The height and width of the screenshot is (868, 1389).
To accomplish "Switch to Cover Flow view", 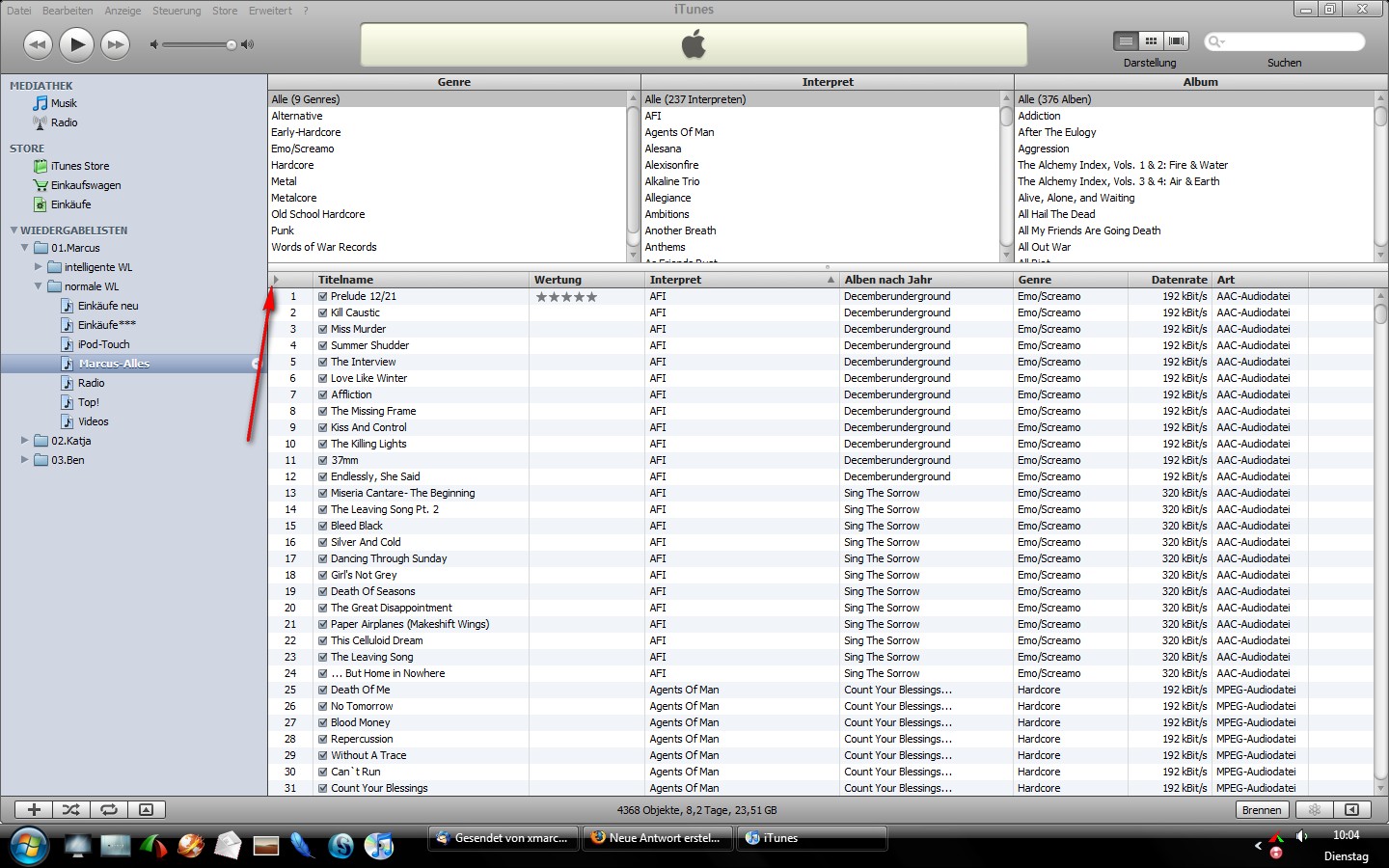I will [1176, 41].
